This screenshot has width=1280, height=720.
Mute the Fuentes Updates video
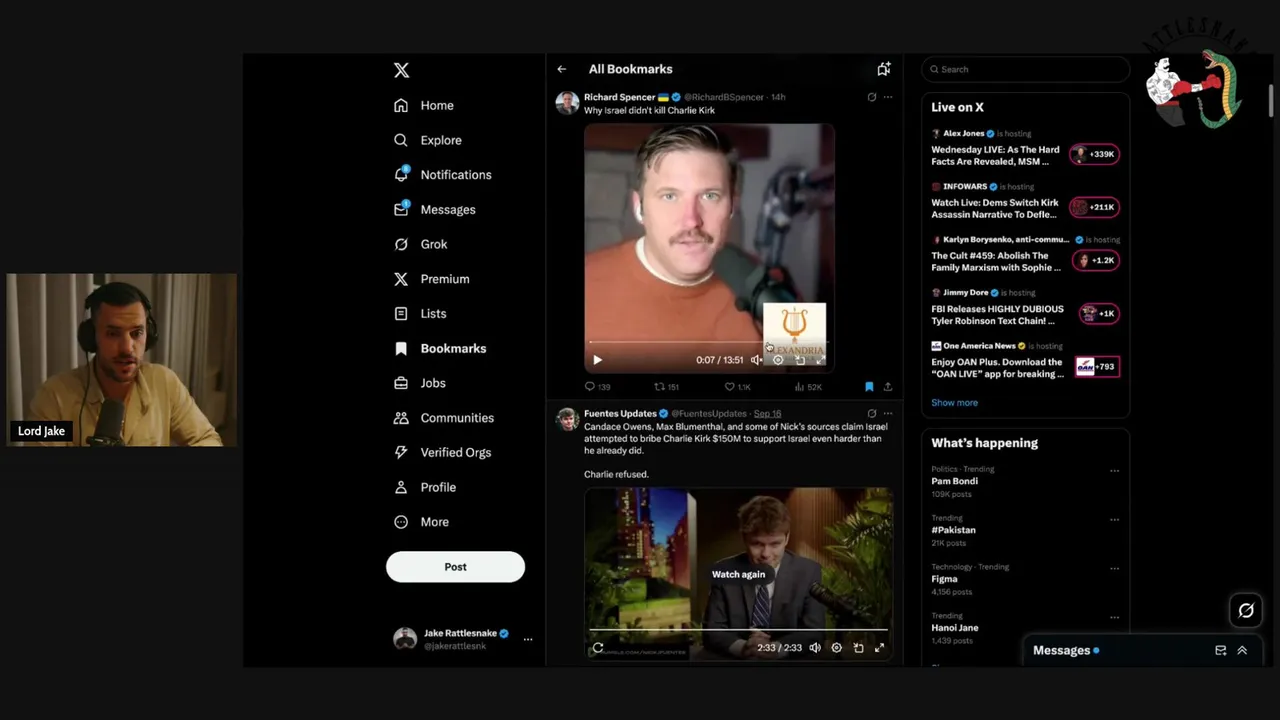coord(815,648)
